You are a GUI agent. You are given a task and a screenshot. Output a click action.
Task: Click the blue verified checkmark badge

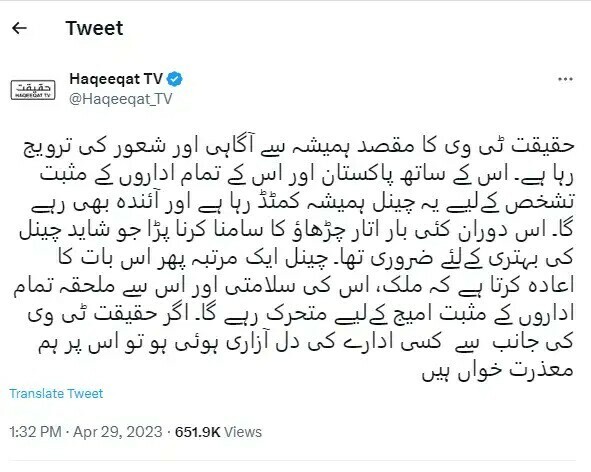tap(175, 79)
